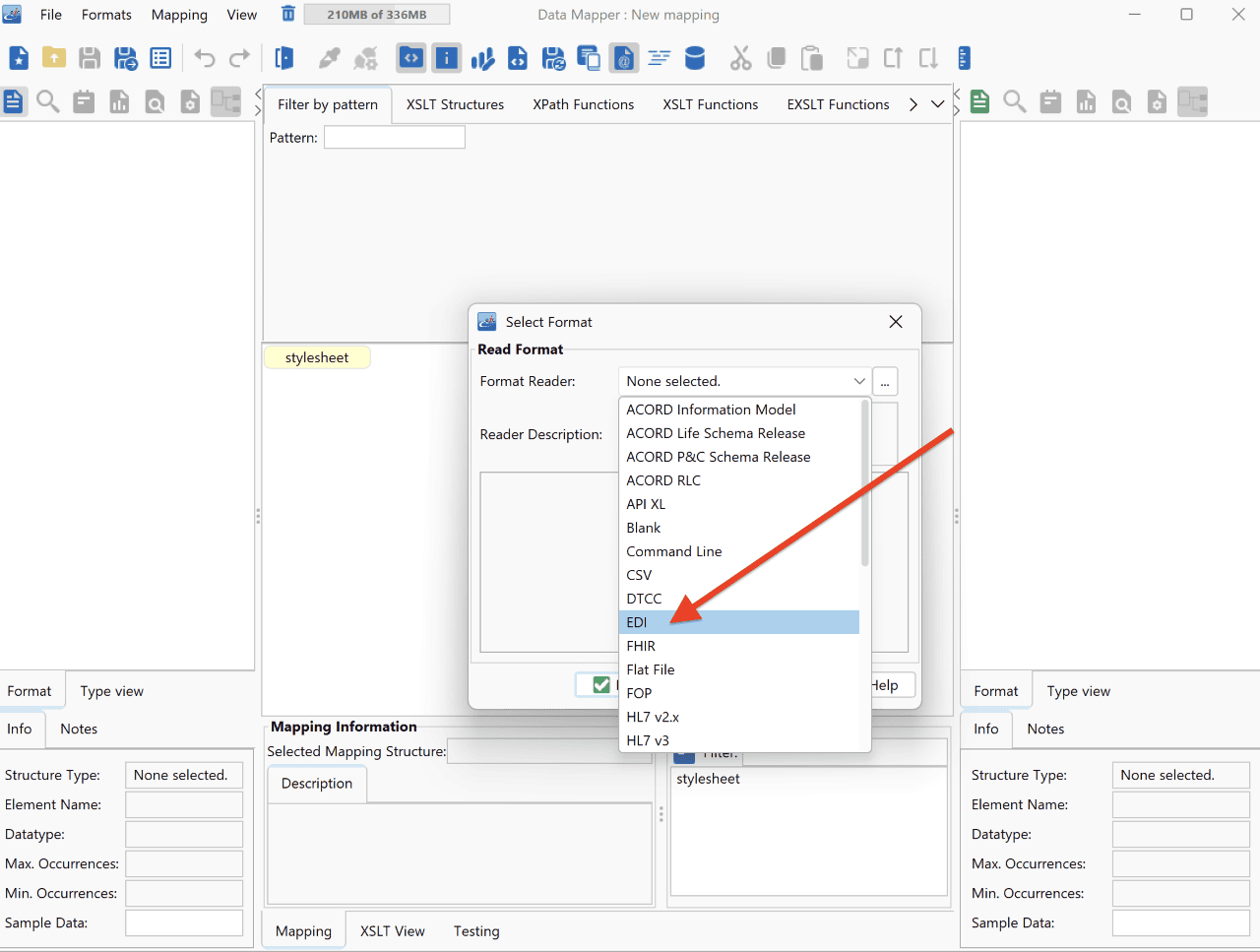Click the code file toolbar icon
Viewport: 1260px width, 952px height.
[518, 58]
